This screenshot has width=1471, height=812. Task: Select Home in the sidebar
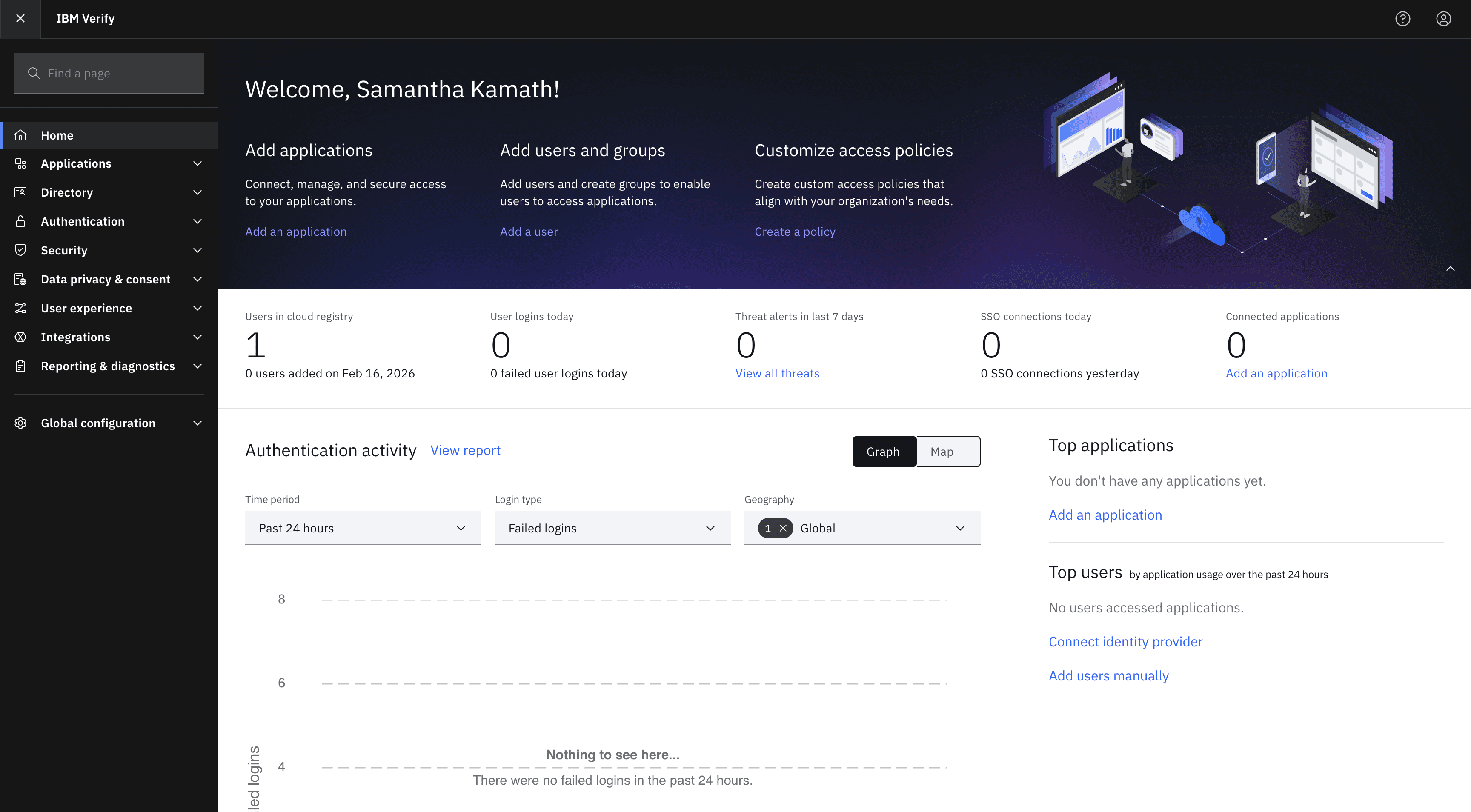[x=57, y=135]
